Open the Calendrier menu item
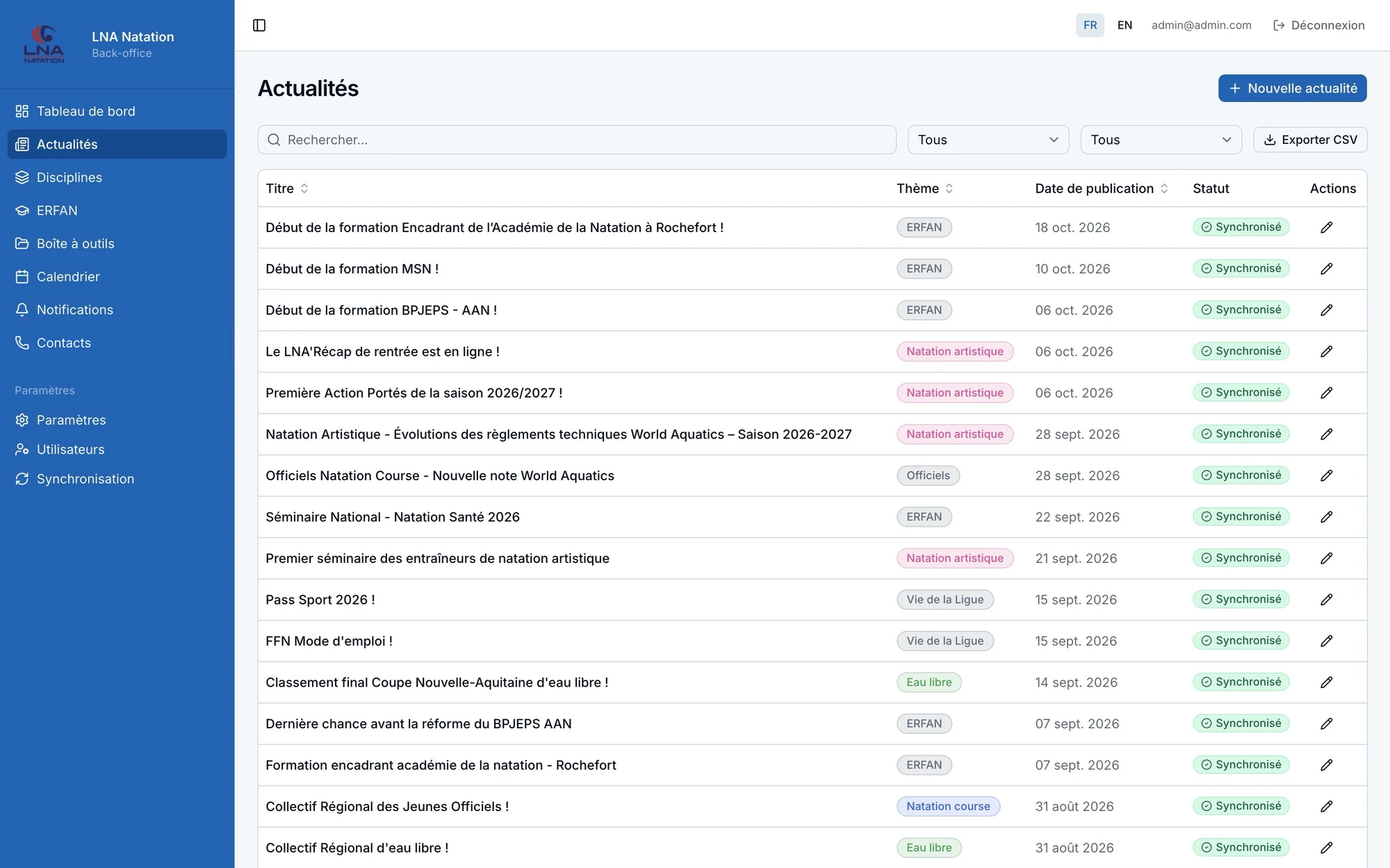 pyautogui.click(x=117, y=277)
